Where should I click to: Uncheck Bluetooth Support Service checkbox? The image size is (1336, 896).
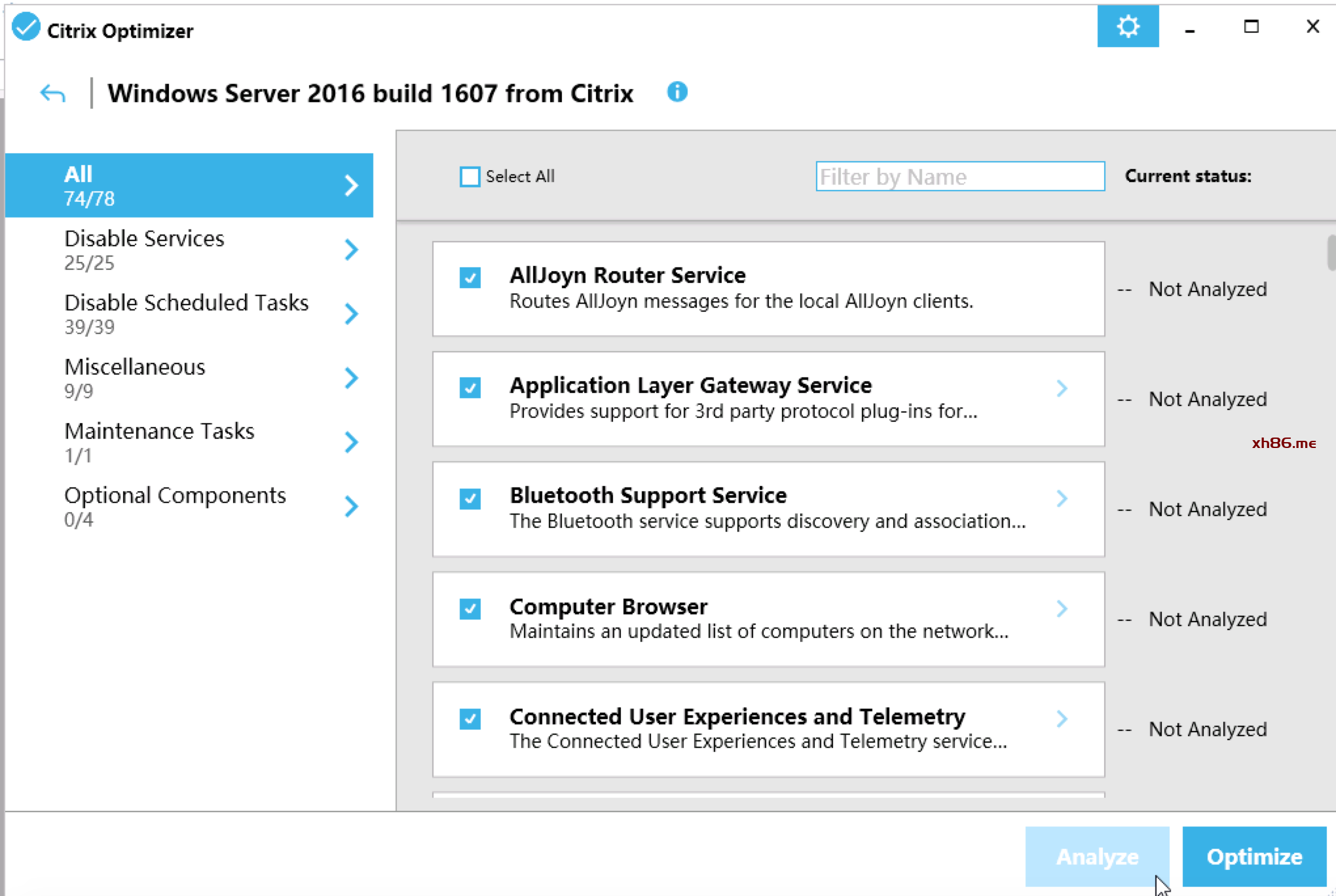point(470,499)
